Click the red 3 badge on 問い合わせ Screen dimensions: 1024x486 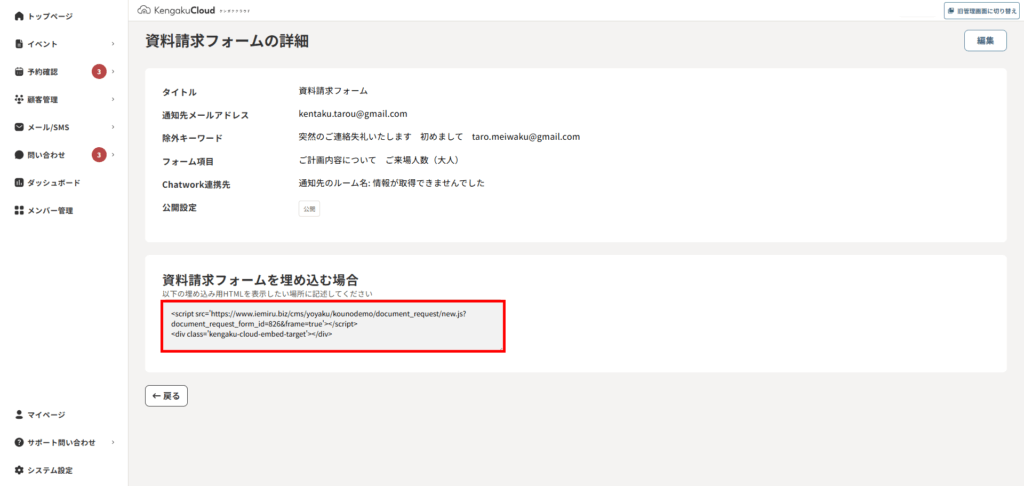tap(99, 155)
